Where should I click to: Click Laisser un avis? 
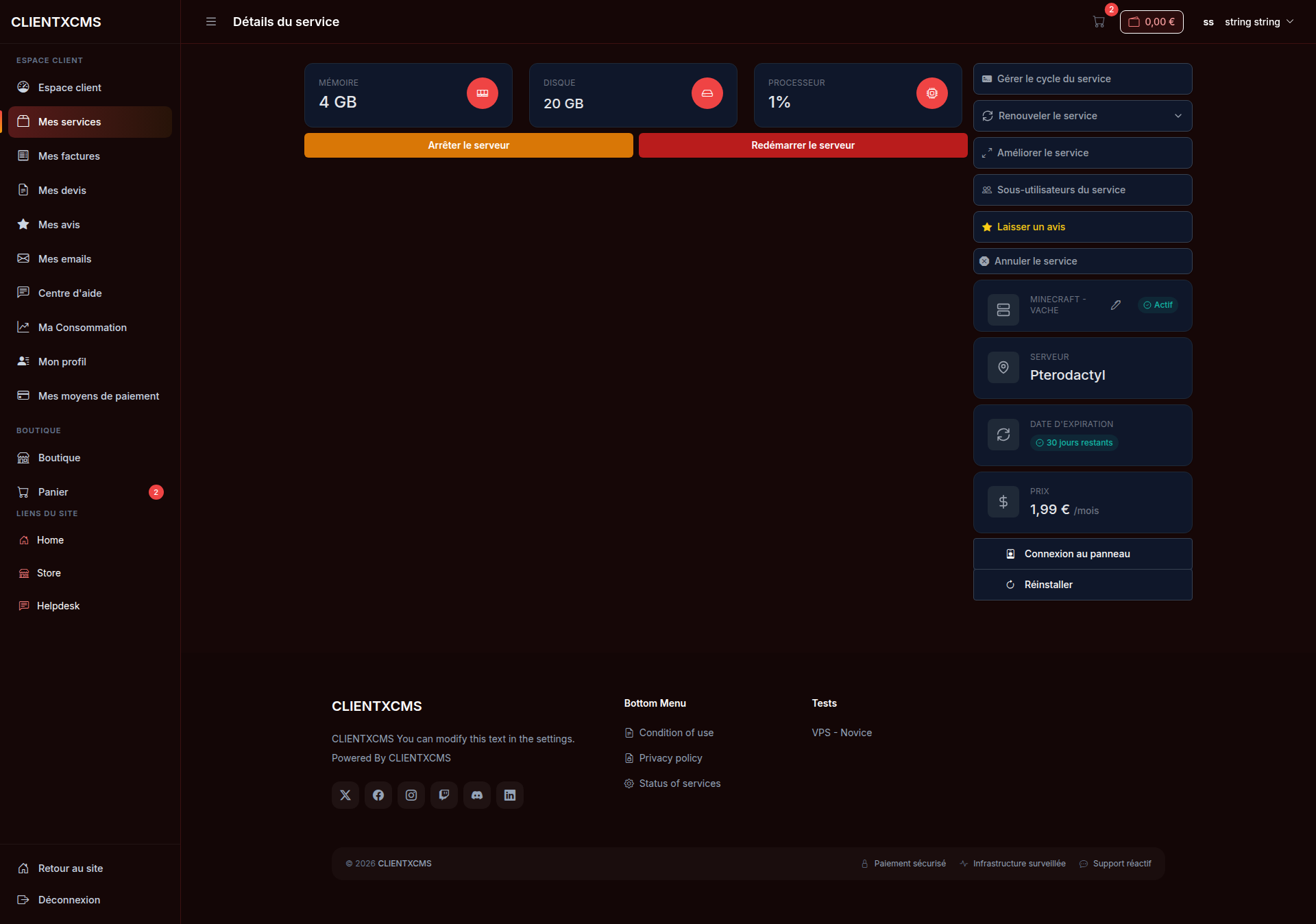click(x=1082, y=227)
